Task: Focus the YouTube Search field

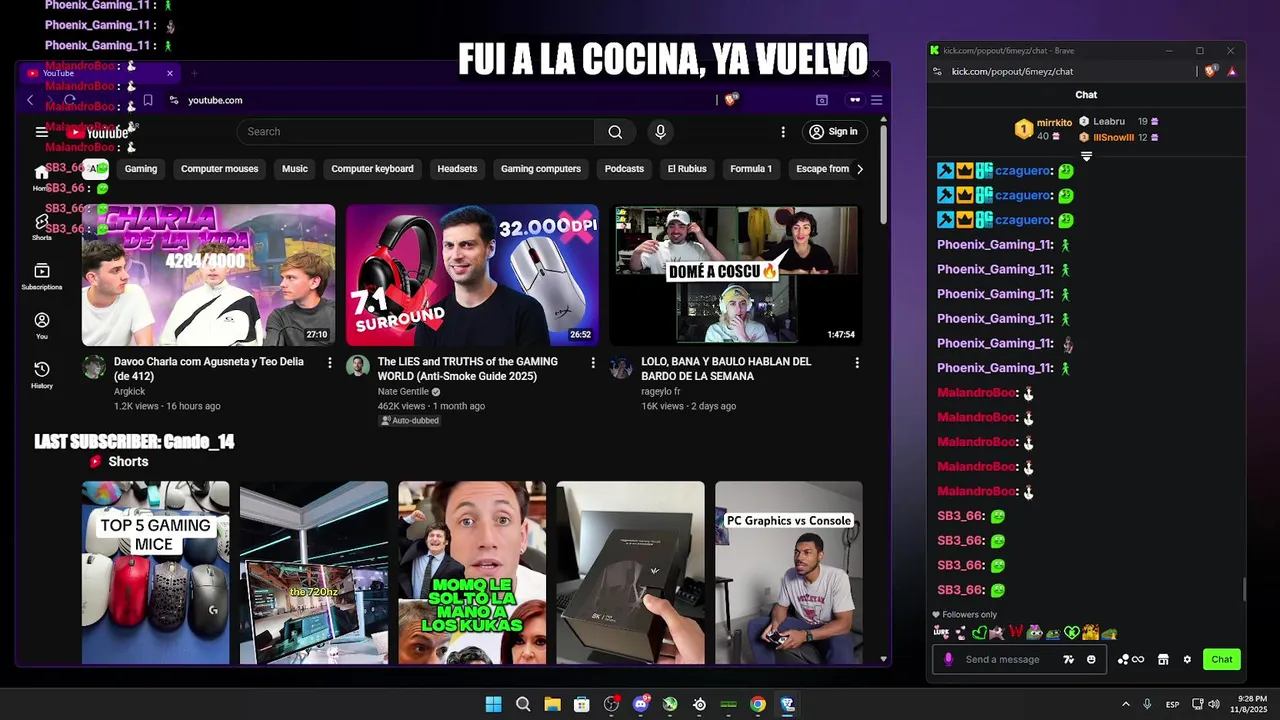Action: 415,132
